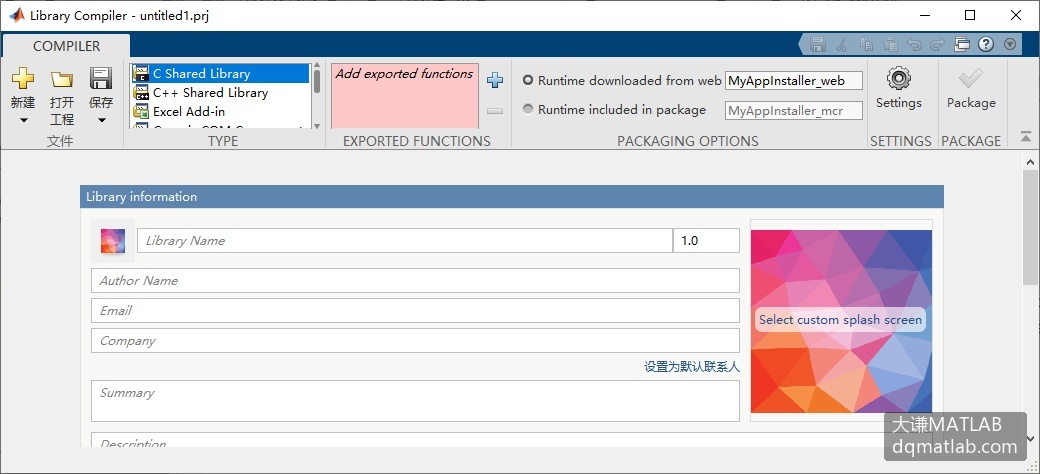Image resolution: width=1040 pixels, height=474 pixels.
Task: Click the Company field
Action: point(415,341)
